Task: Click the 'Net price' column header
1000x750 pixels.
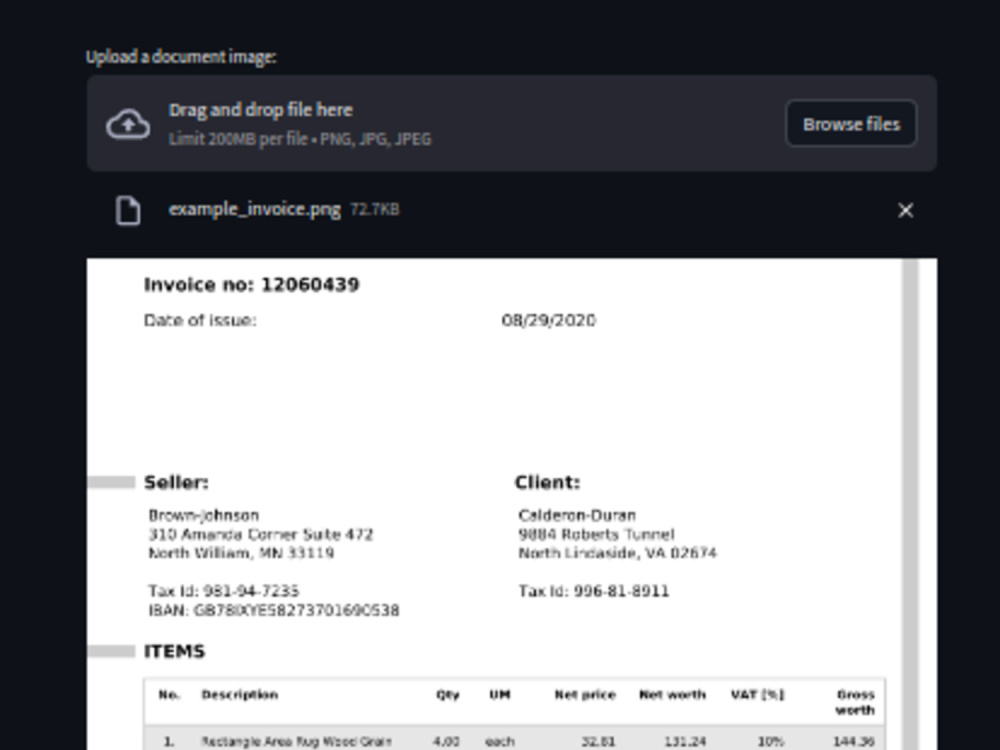Action: point(585,695)
